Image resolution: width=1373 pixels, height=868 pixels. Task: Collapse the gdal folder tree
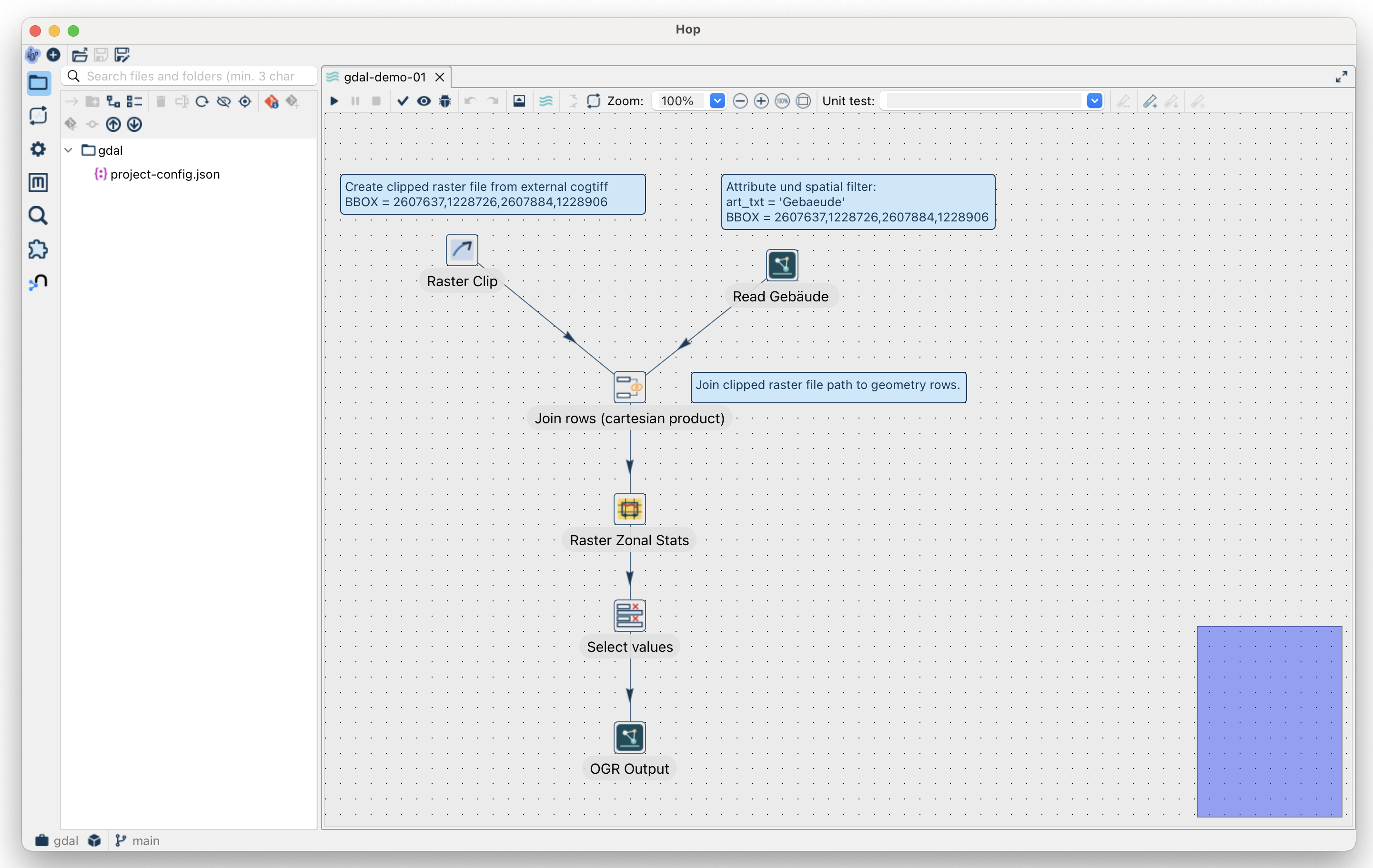69,150
